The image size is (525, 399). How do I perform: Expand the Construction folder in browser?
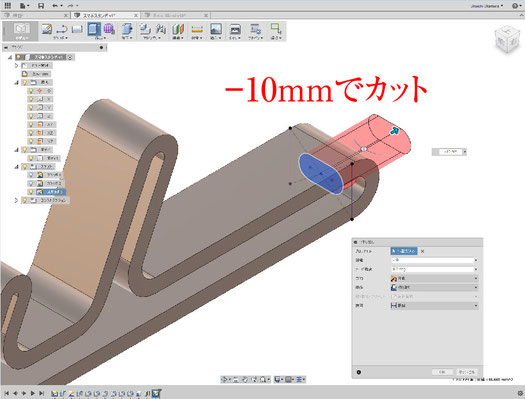[16, 200]
